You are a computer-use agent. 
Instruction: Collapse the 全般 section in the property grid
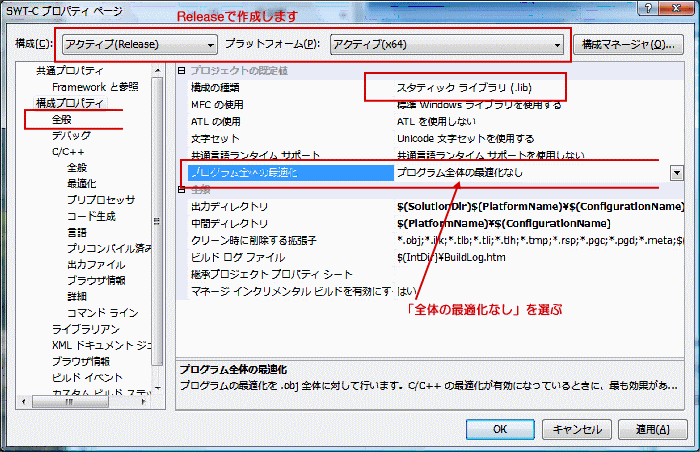[x=182, y=189]
